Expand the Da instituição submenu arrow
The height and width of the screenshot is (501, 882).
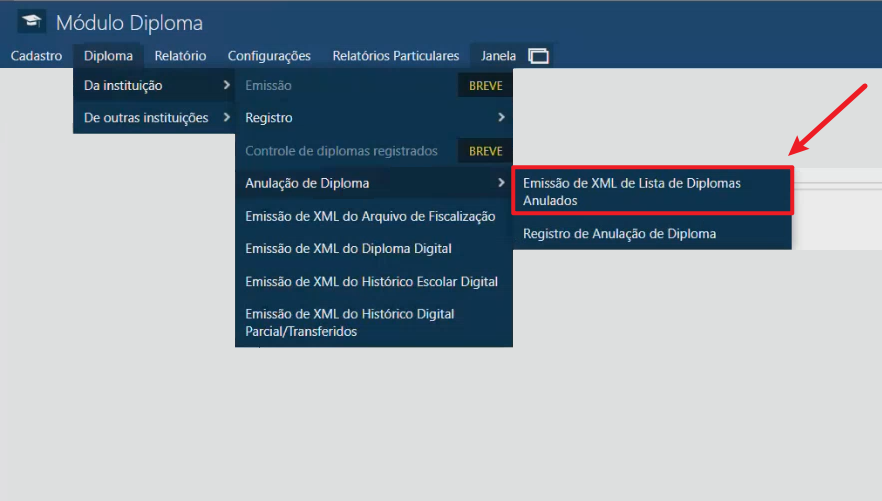(x=226, y=86)
